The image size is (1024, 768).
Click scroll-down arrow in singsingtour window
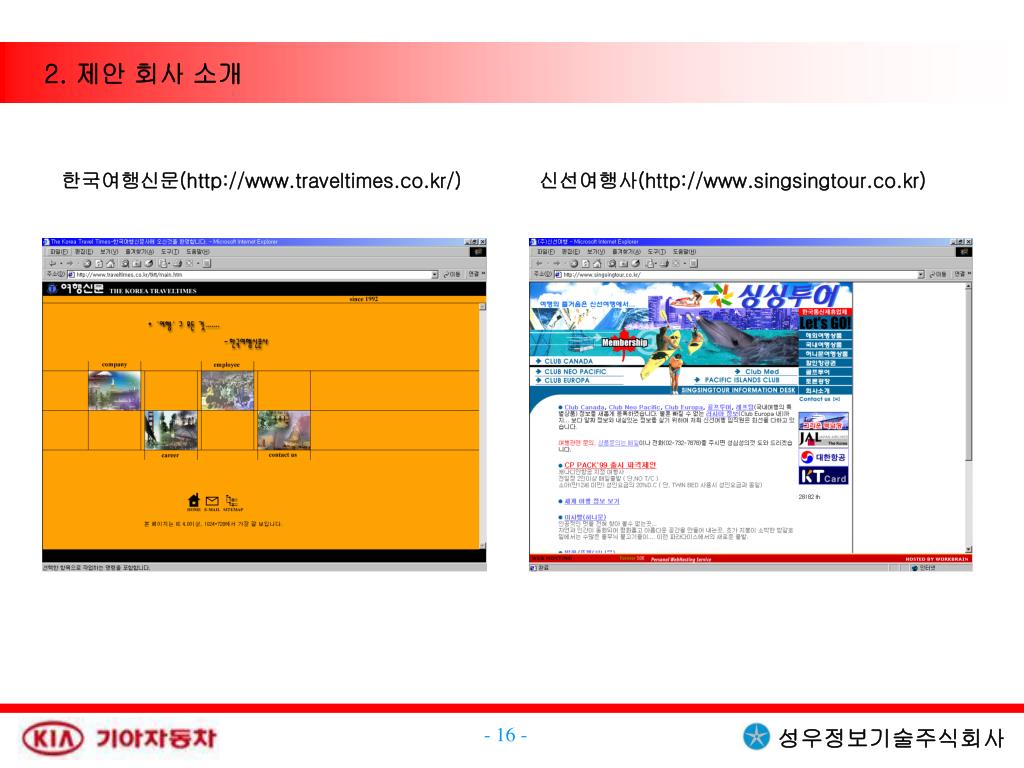pyautogui.click(x=968, y=549)
